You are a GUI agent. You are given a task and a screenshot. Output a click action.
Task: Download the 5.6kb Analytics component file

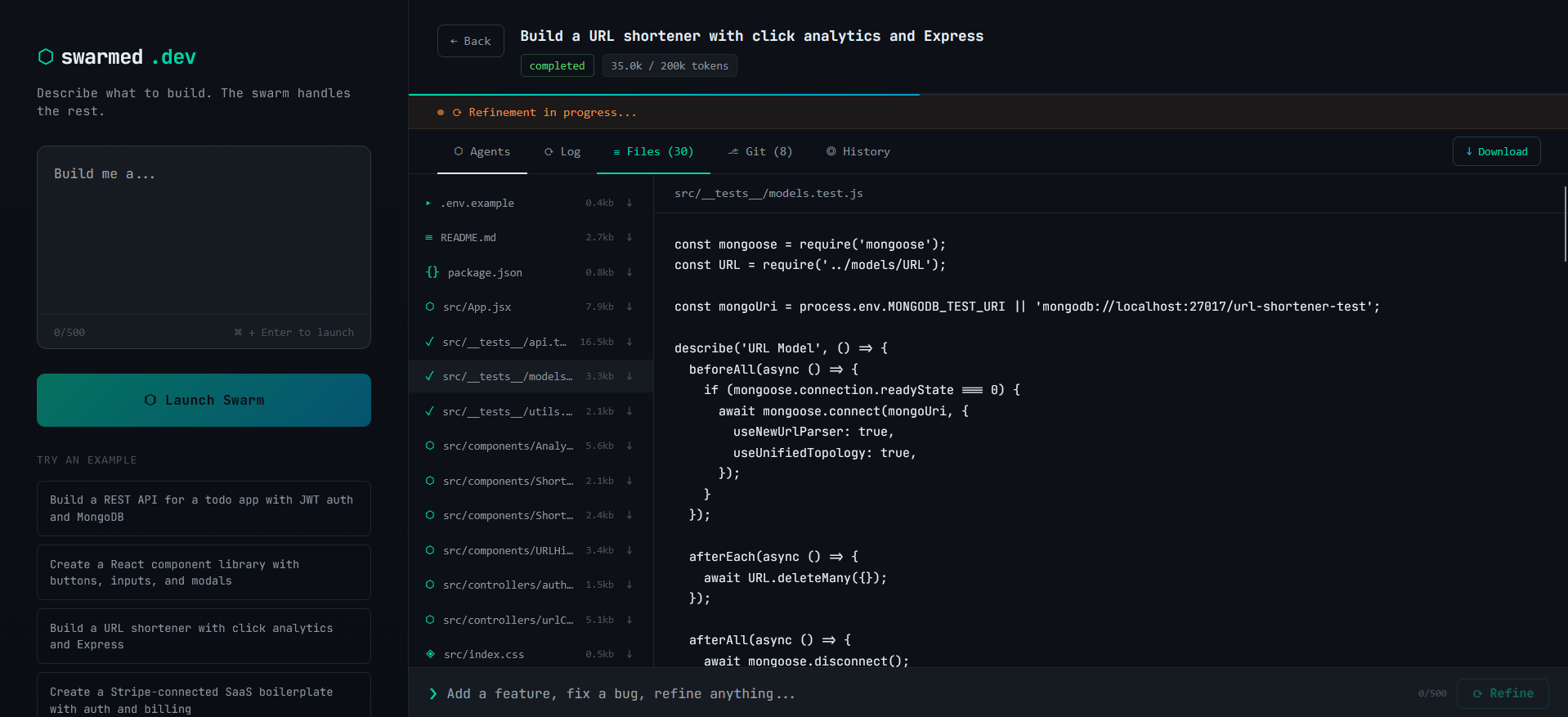click(629, 446)
